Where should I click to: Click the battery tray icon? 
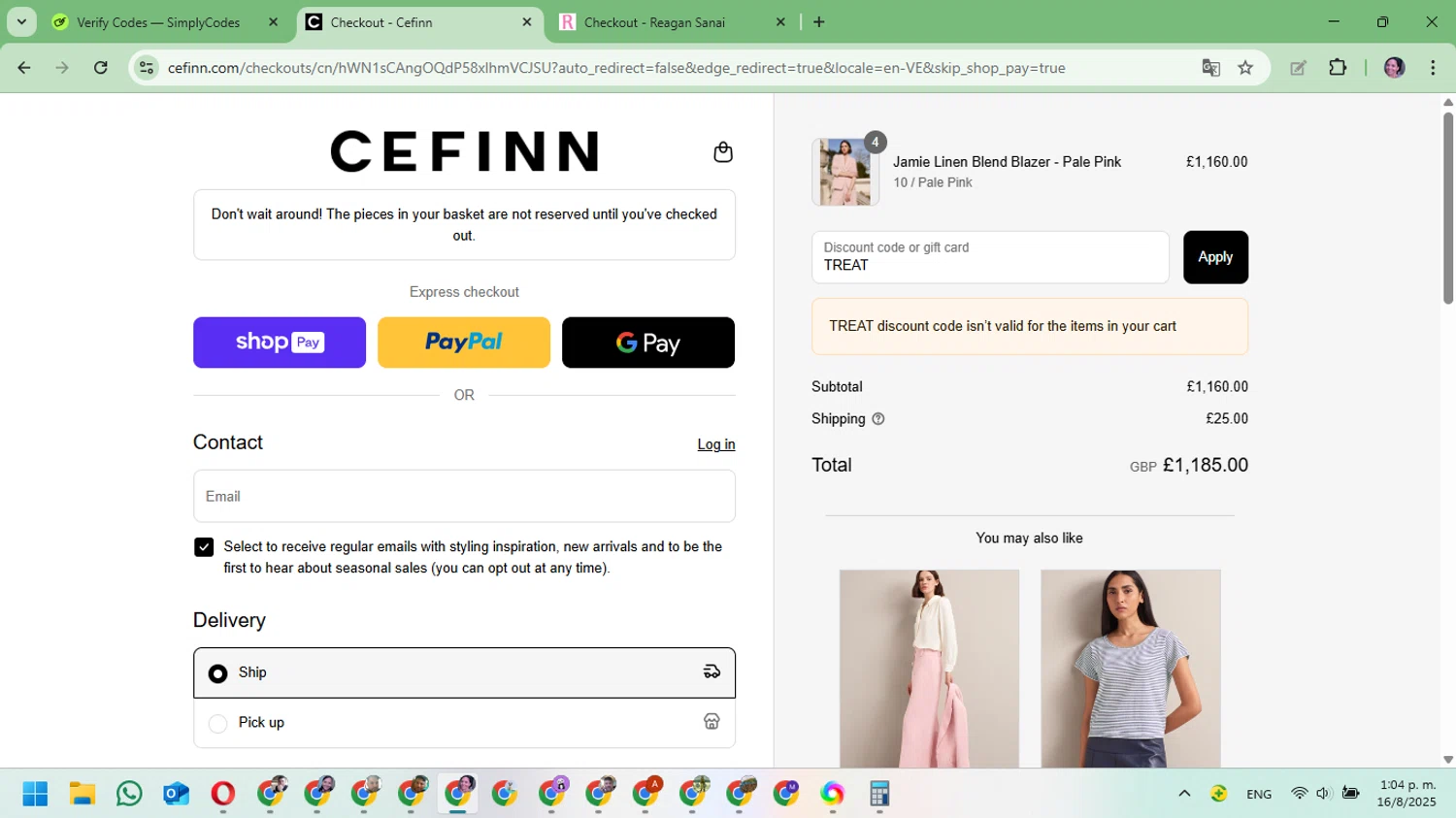tap(1350, 794)
